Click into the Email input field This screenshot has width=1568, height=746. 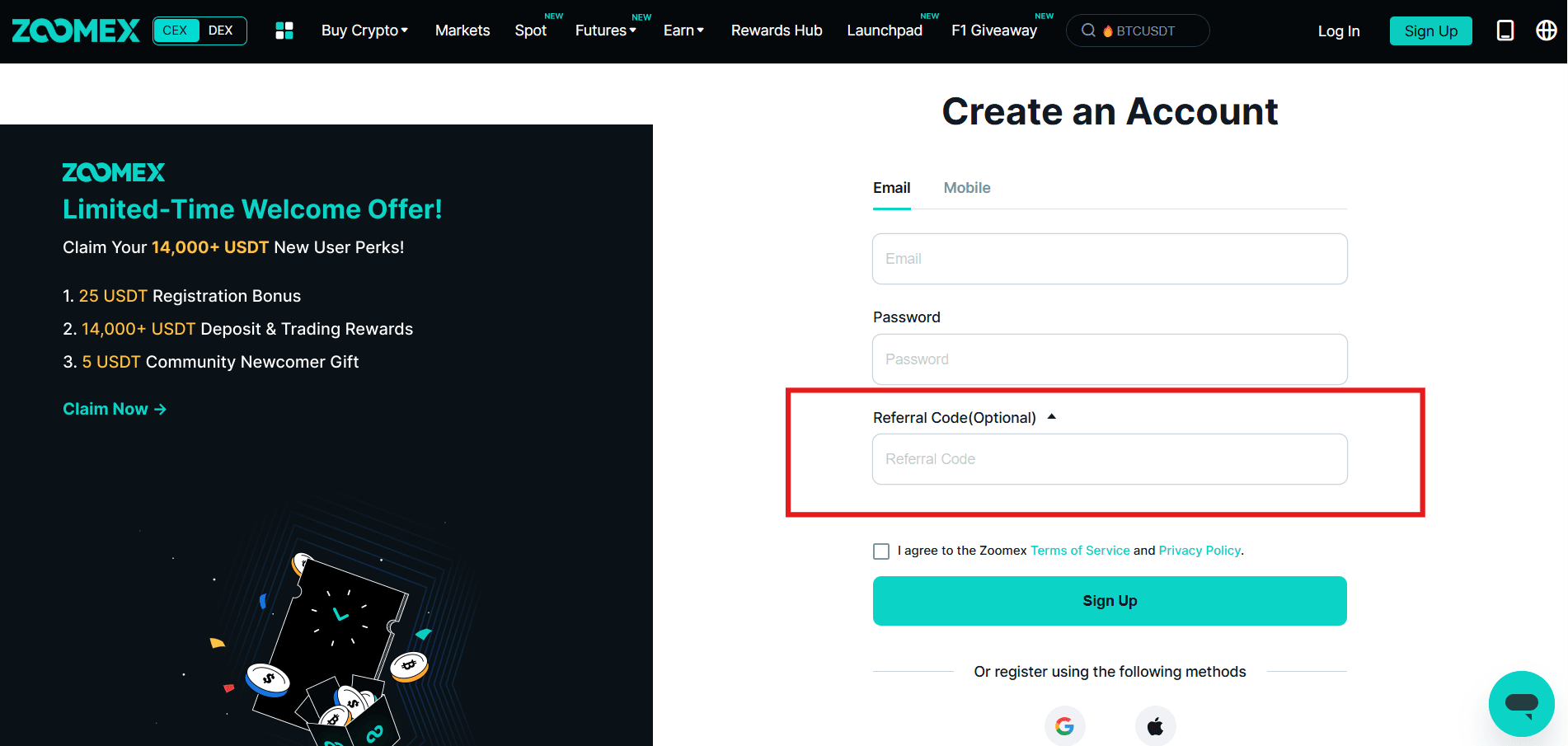[1109, 259]
